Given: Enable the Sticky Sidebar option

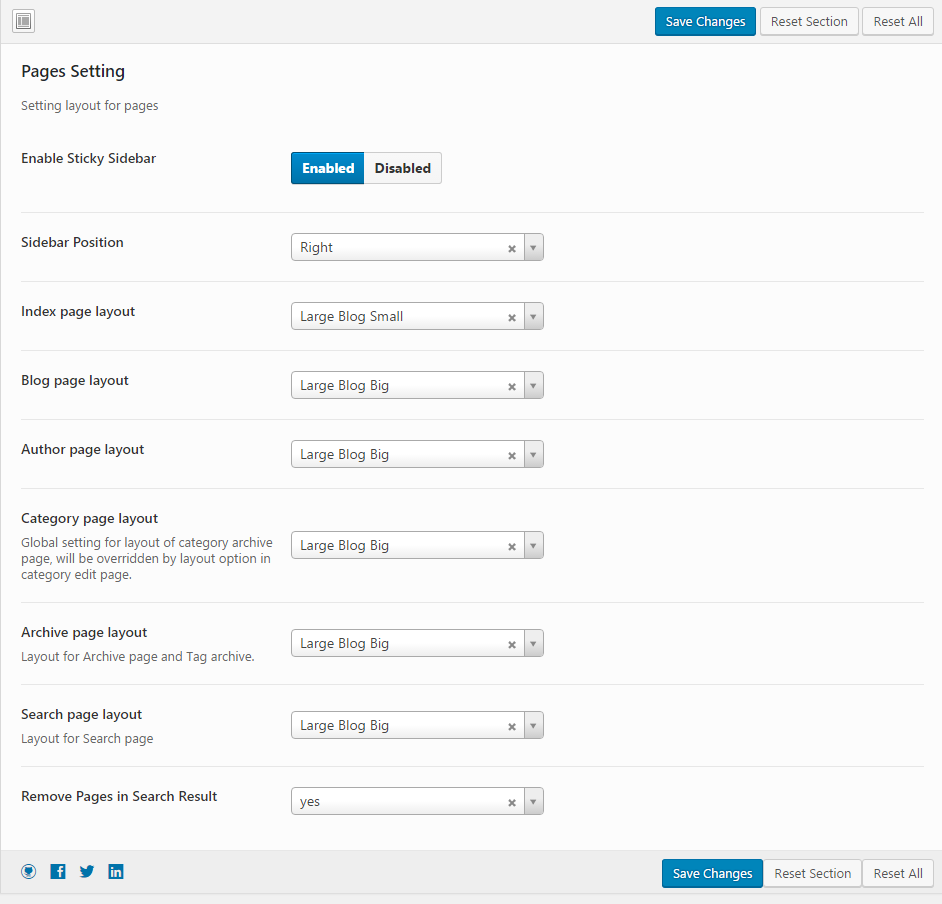Looking at the screenshot, I should (x=328, y=168).
